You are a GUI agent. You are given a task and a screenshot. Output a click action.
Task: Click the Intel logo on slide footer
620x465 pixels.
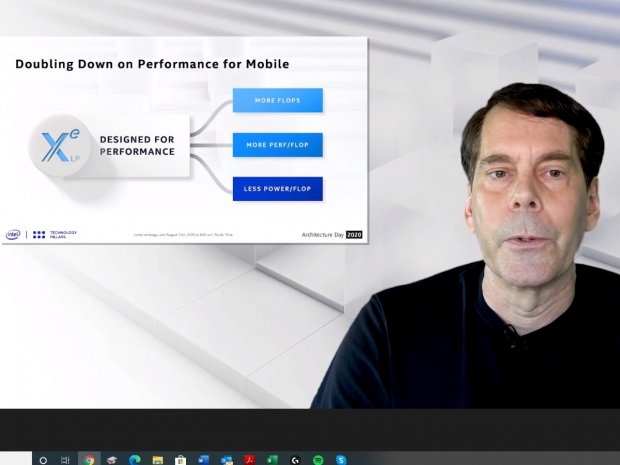click(x=13, y=235)
